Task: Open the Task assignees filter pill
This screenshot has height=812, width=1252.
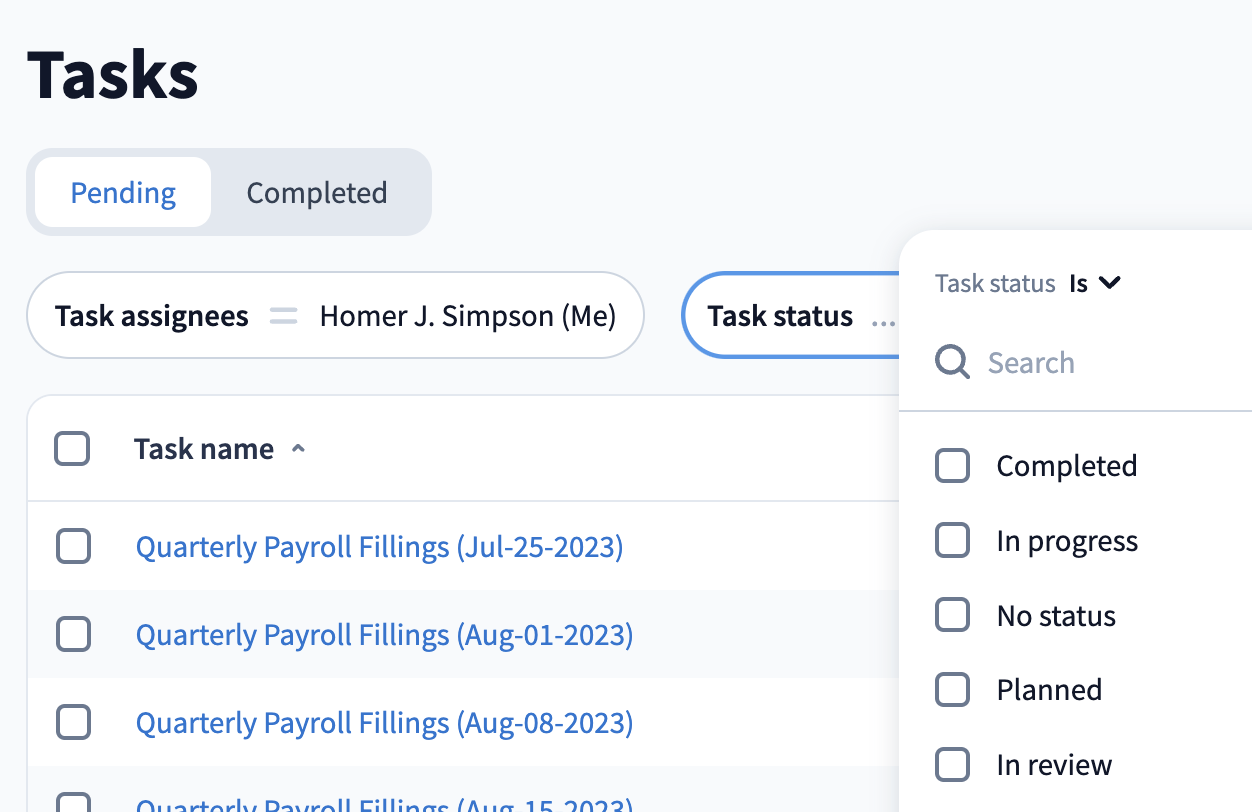Action: [x=335, y=317]
